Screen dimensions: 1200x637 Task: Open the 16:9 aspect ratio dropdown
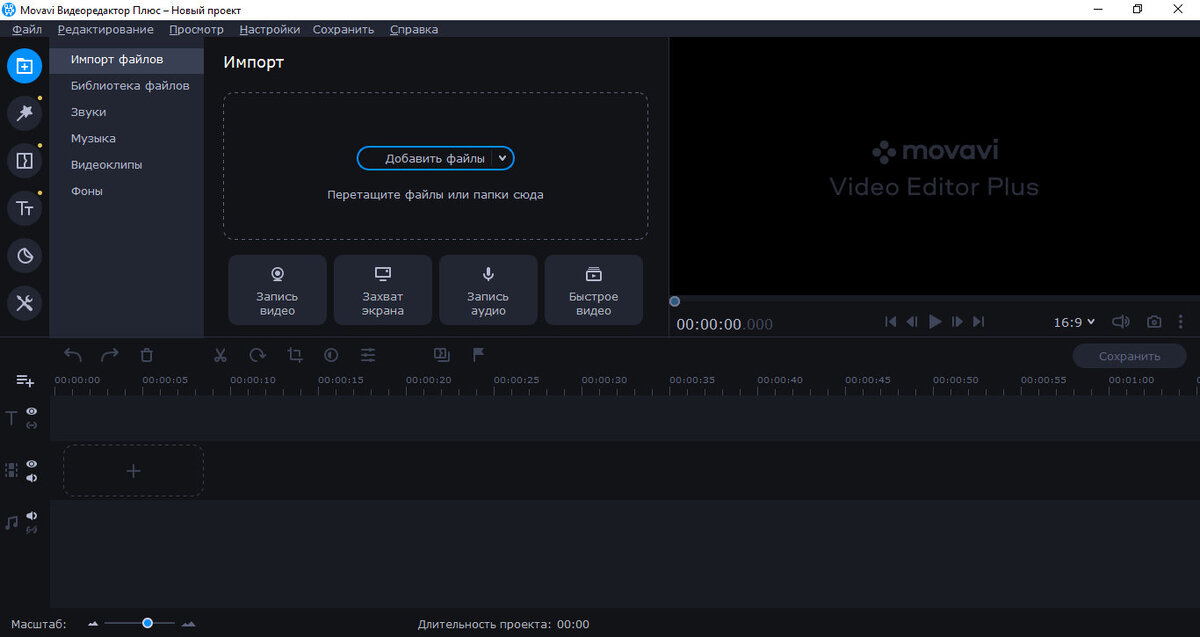point(1074,322)
